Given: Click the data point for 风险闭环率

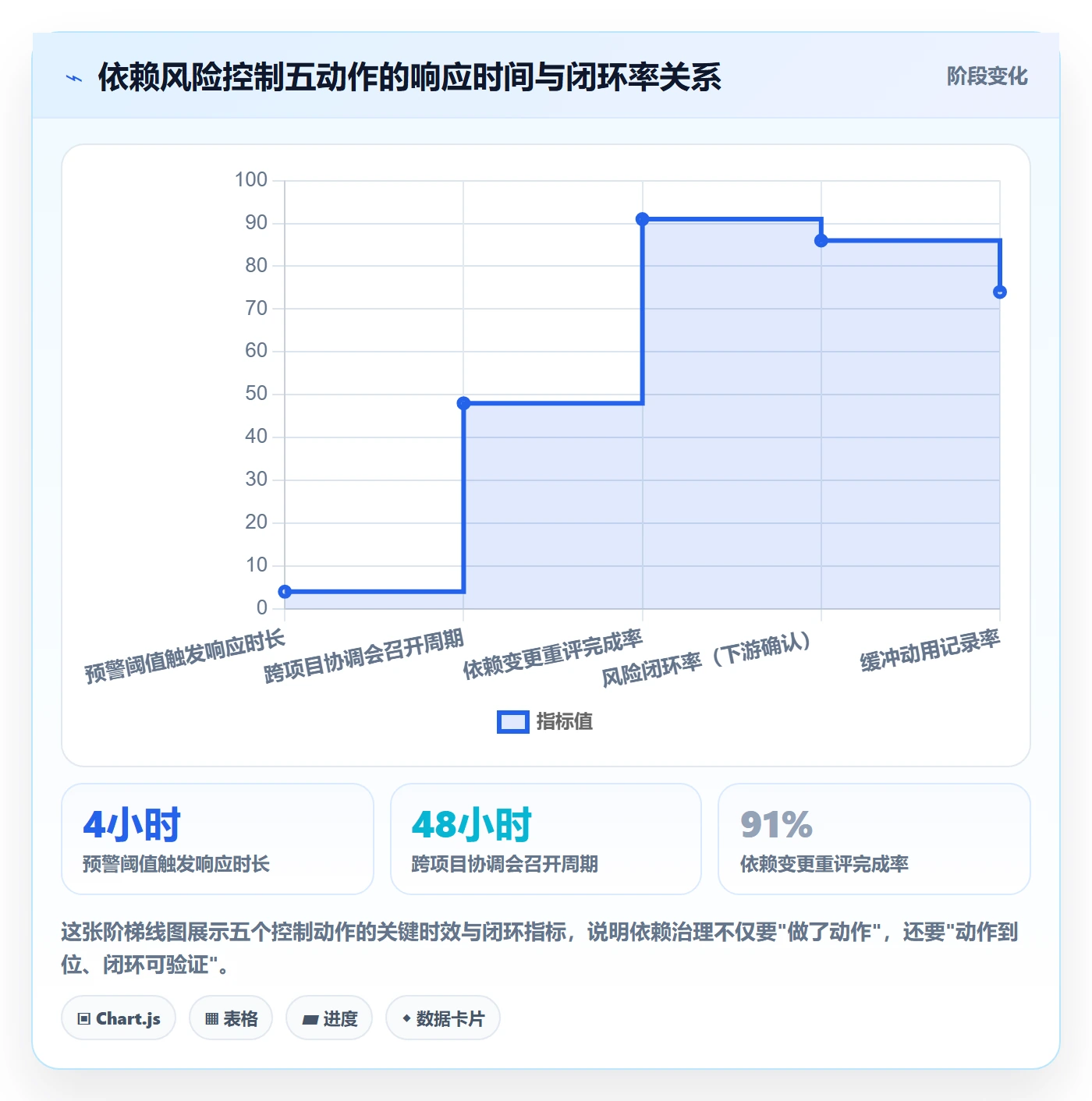Looking at the screenshot, I should [x=821, y=241].
